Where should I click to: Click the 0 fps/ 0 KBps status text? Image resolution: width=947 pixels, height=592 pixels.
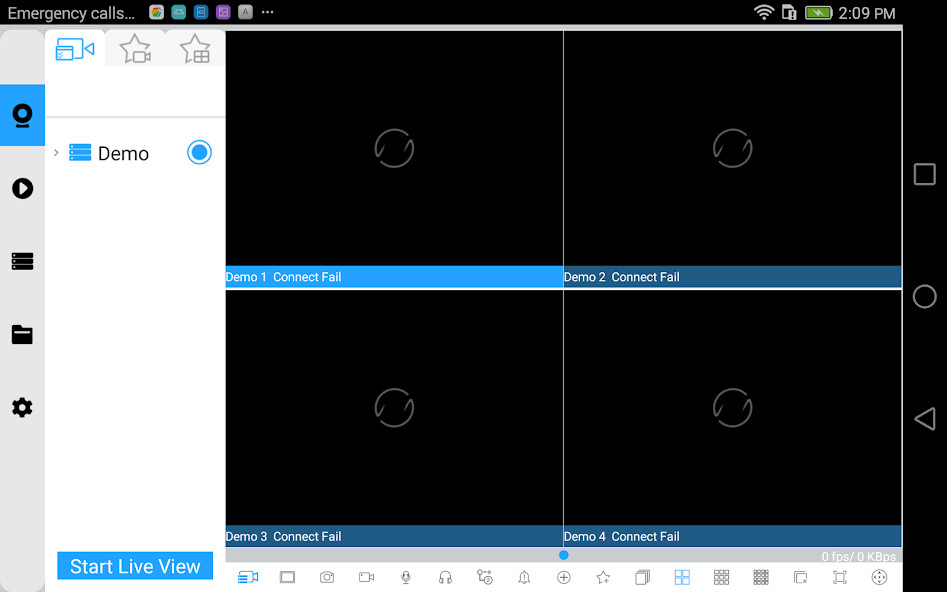point(858,556)
